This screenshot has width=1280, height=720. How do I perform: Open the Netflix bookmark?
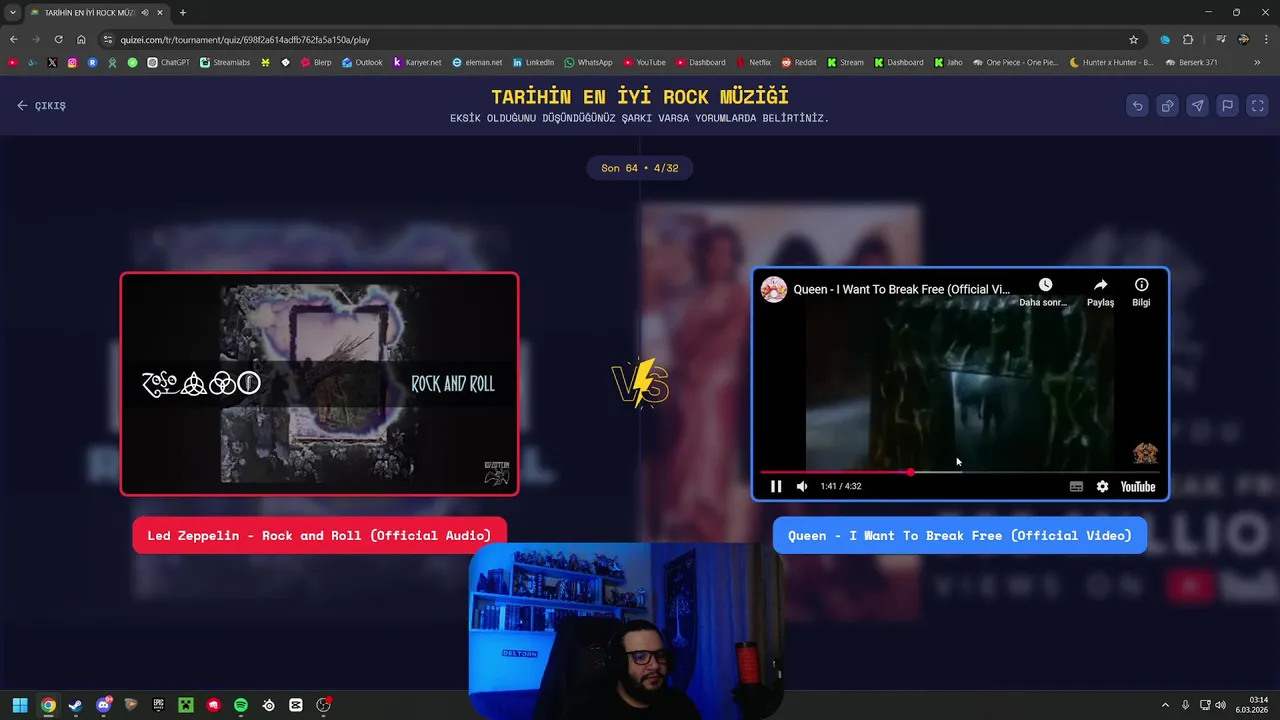753,62
